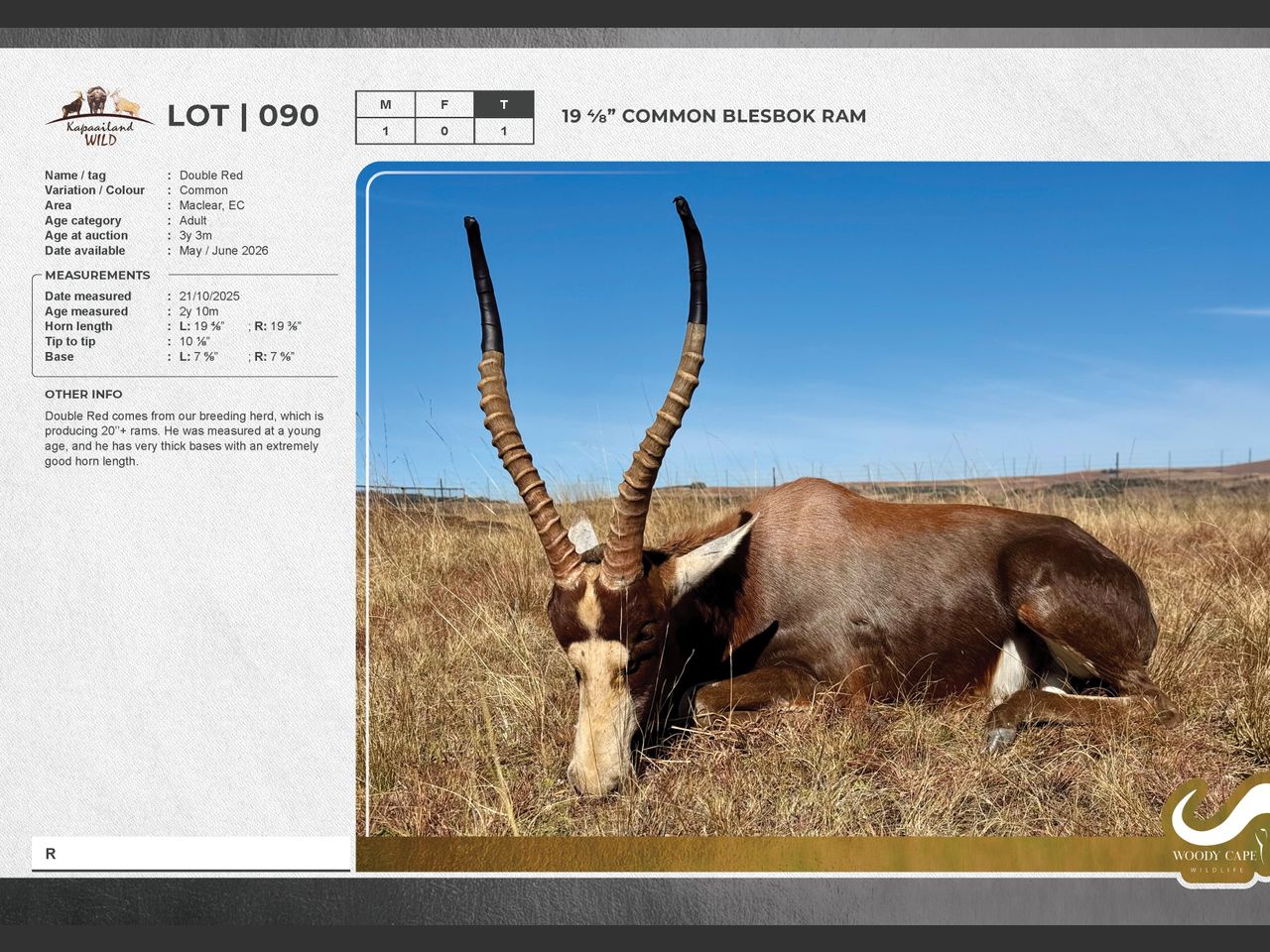Click the Maclear, EC area value

pos(211,205)
